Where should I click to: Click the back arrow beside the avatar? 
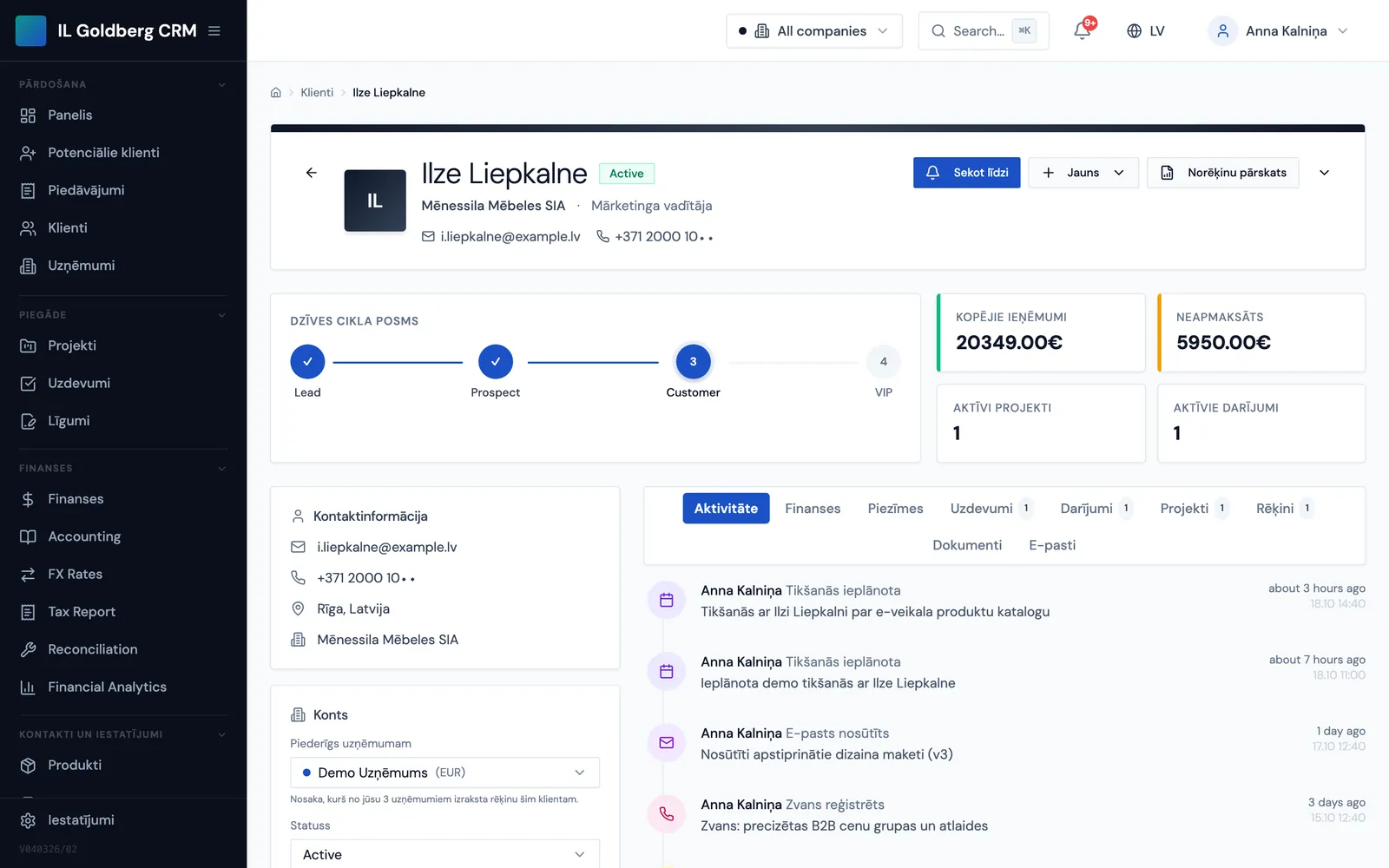[312, 173]
